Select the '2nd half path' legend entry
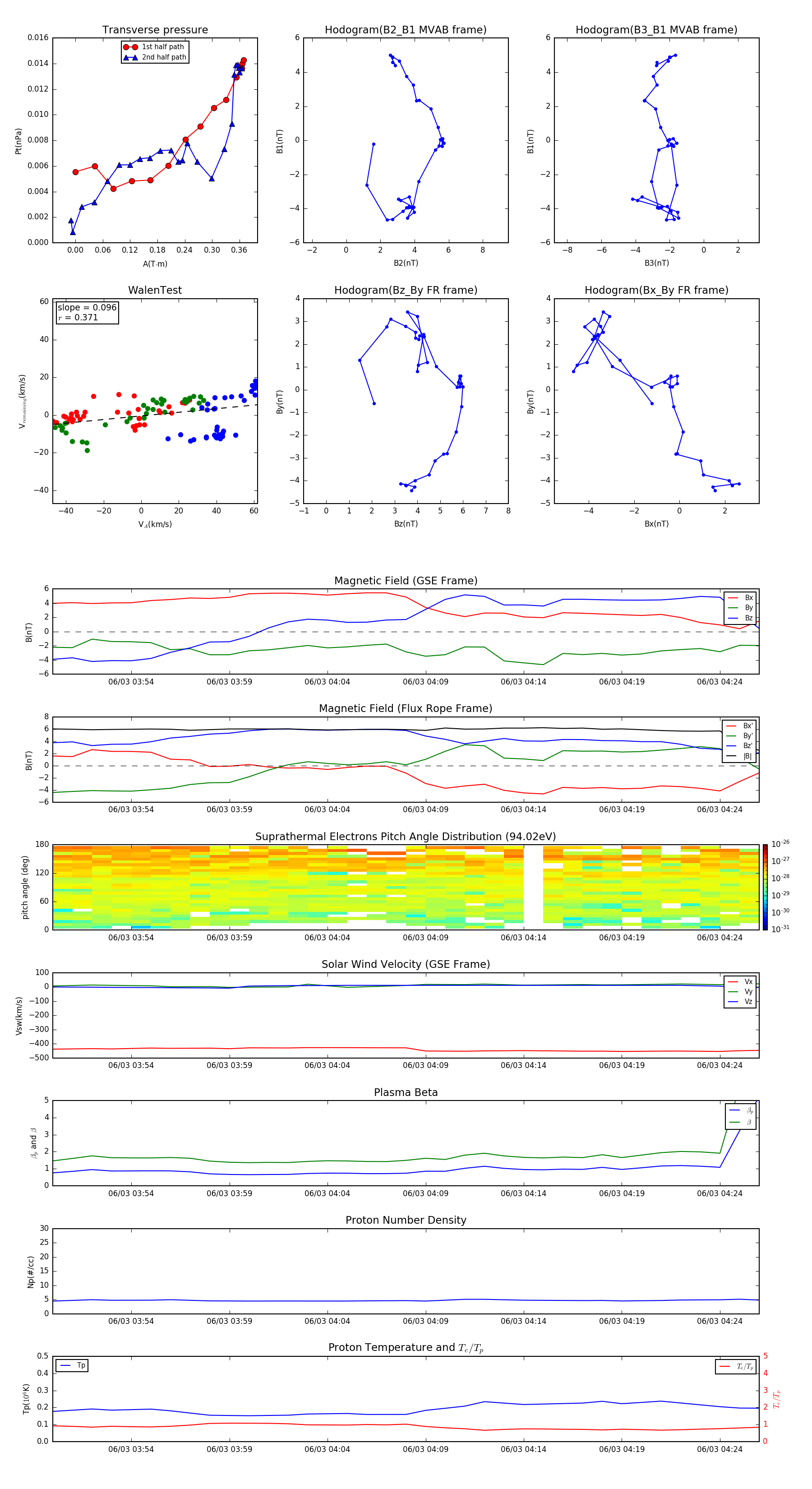Viewport: 812px width, 1489px height. tap(155, 57)
